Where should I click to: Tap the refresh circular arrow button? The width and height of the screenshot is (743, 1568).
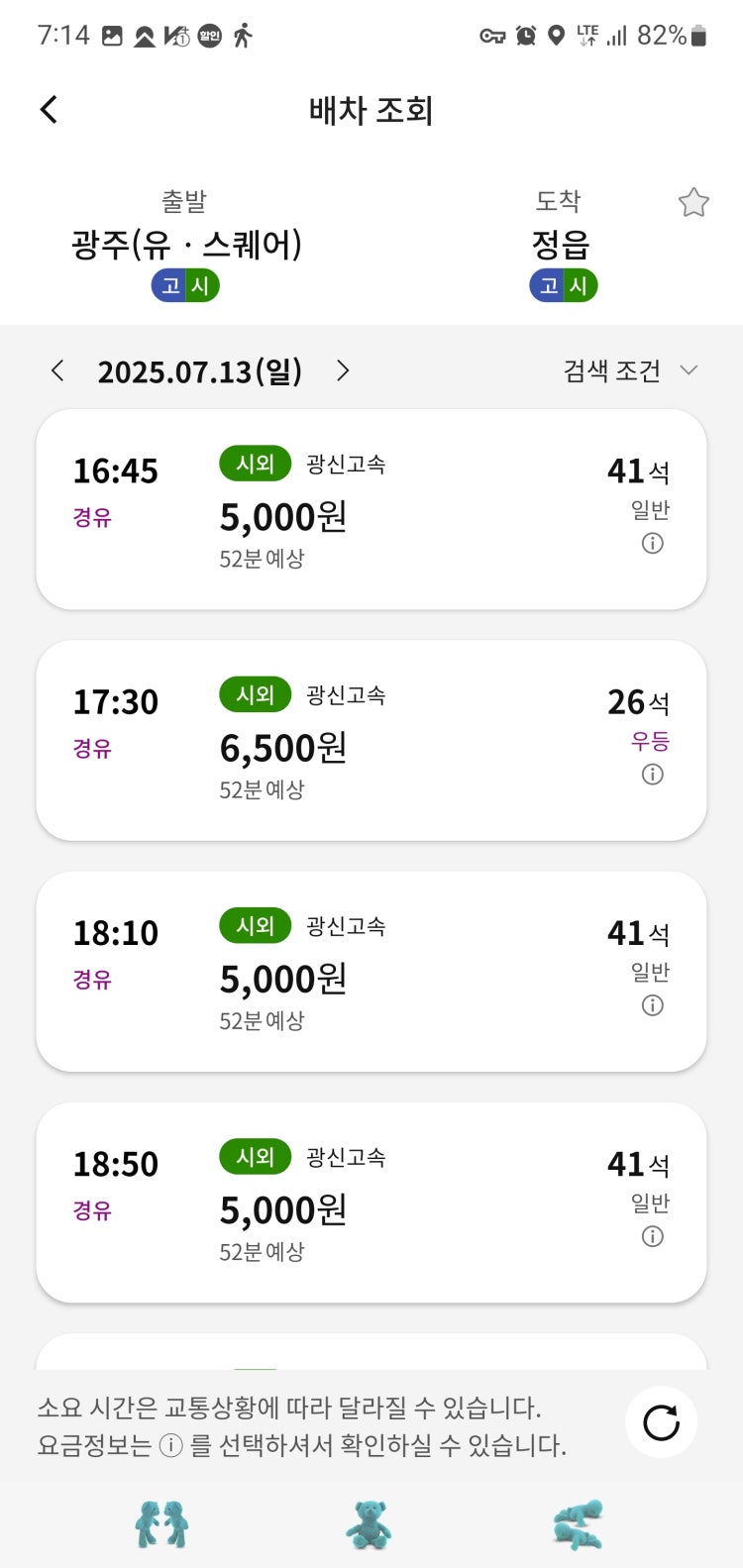[x=661, y=1422]
